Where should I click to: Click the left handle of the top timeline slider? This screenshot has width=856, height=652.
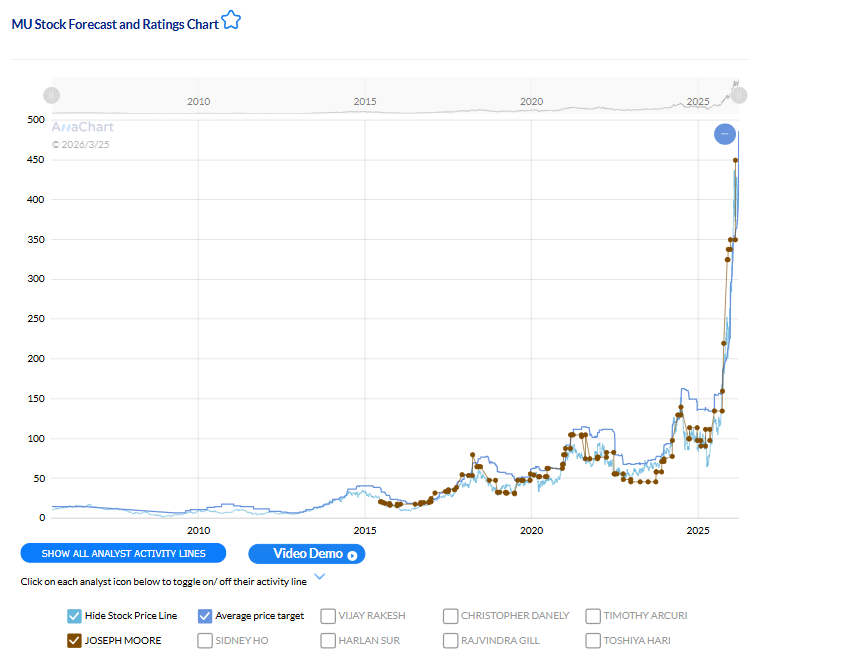[51, 94]
